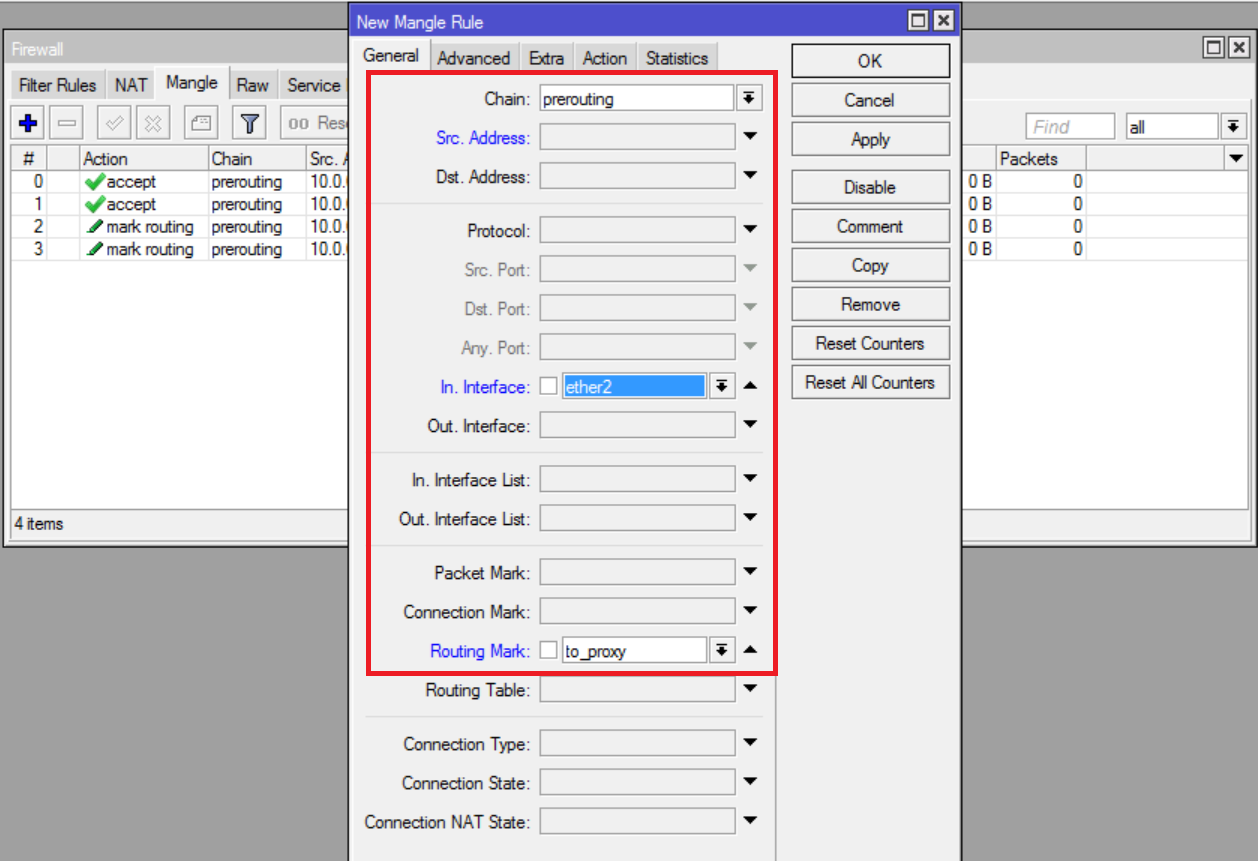Open the Raw tab in Firewall window
The image size is (1258, 861).
pos(253,85)
